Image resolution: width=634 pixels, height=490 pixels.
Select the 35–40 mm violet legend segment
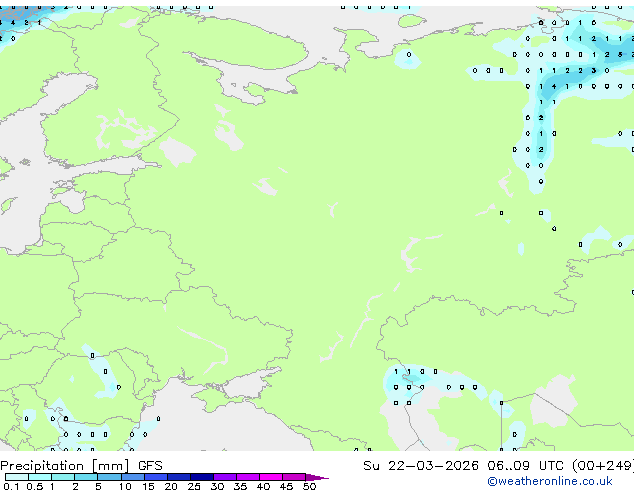tap(248, 477)
